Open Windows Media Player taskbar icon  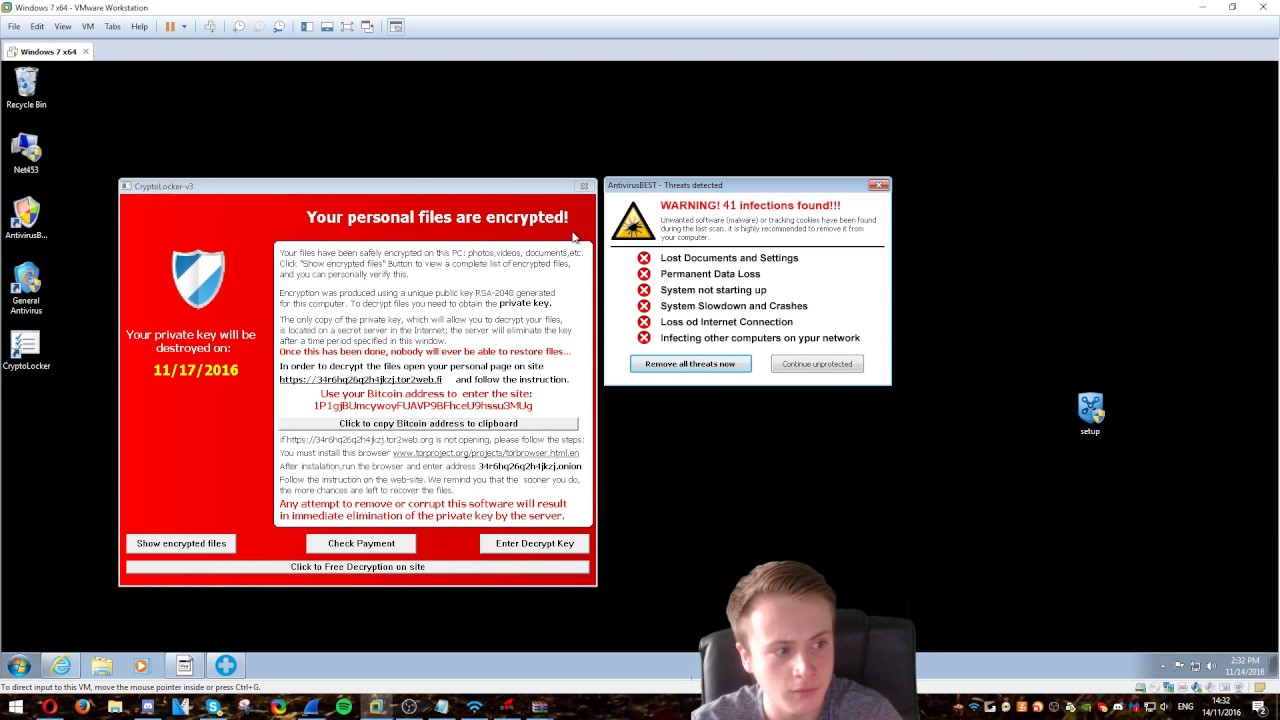pyautogui.click(x=141, y=666)
